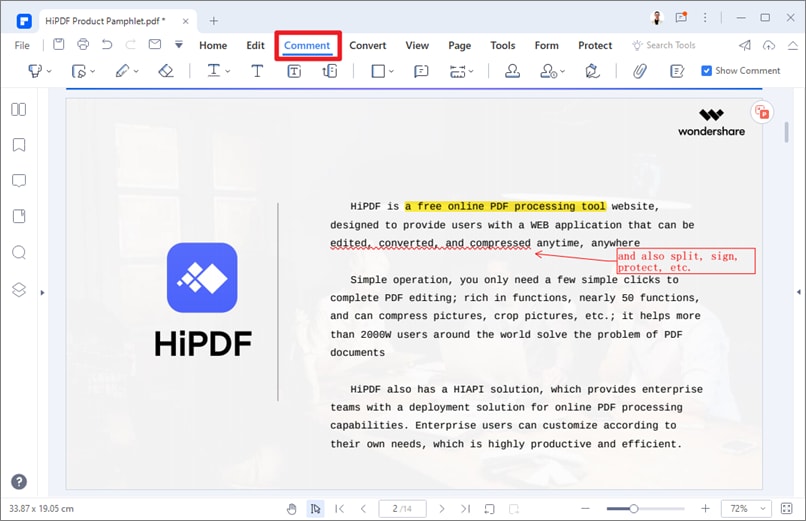Click the Redo arrow icon
This screenshot has width=806, height=521.
tap(131, 45)
